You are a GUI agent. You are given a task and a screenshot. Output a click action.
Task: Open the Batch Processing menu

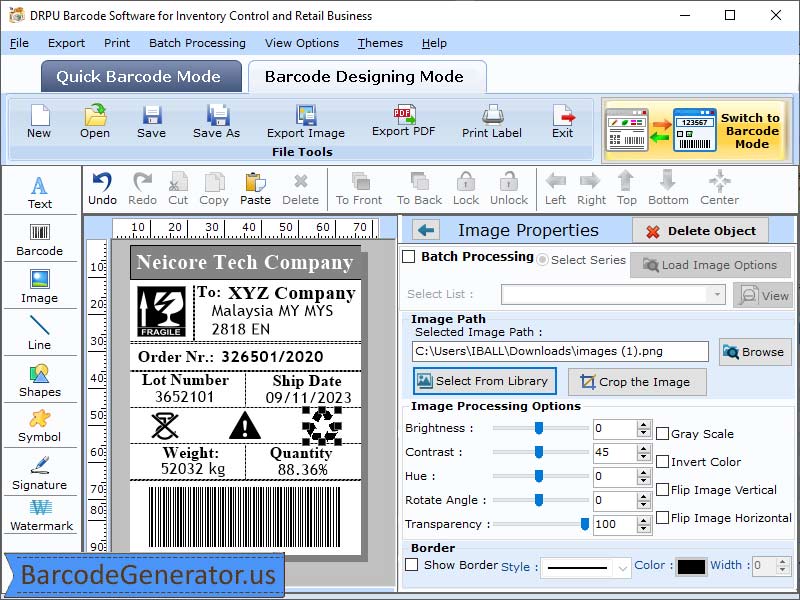[x=197, y=43]
